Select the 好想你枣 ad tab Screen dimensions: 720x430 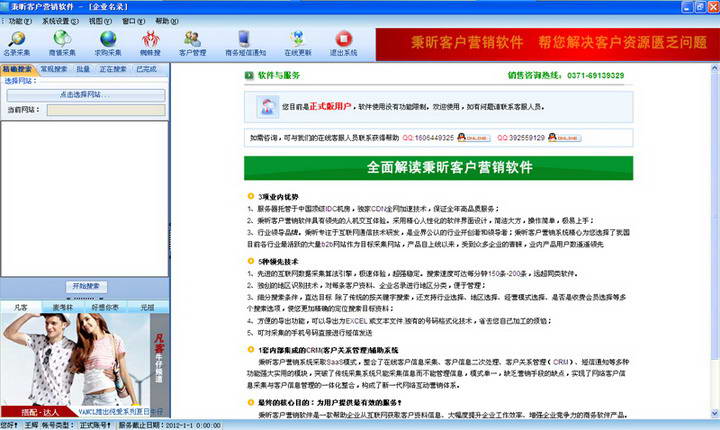(x=105, y=307)
